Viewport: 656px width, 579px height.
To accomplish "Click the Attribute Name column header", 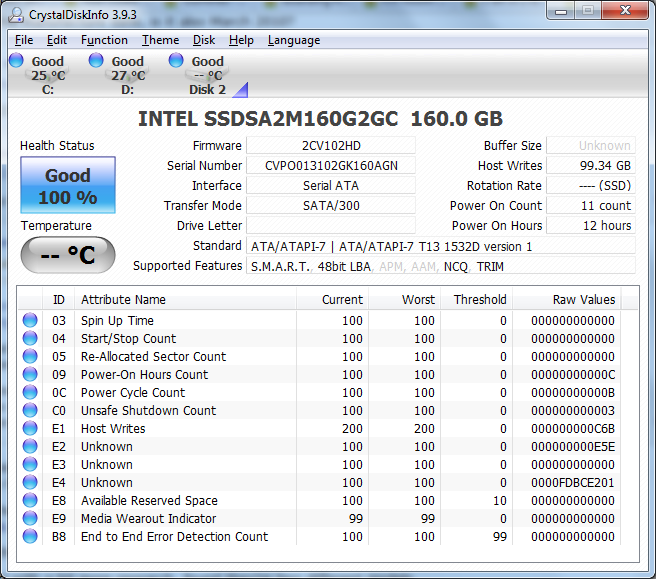I will pyautogui.click(x=185, y=300).
